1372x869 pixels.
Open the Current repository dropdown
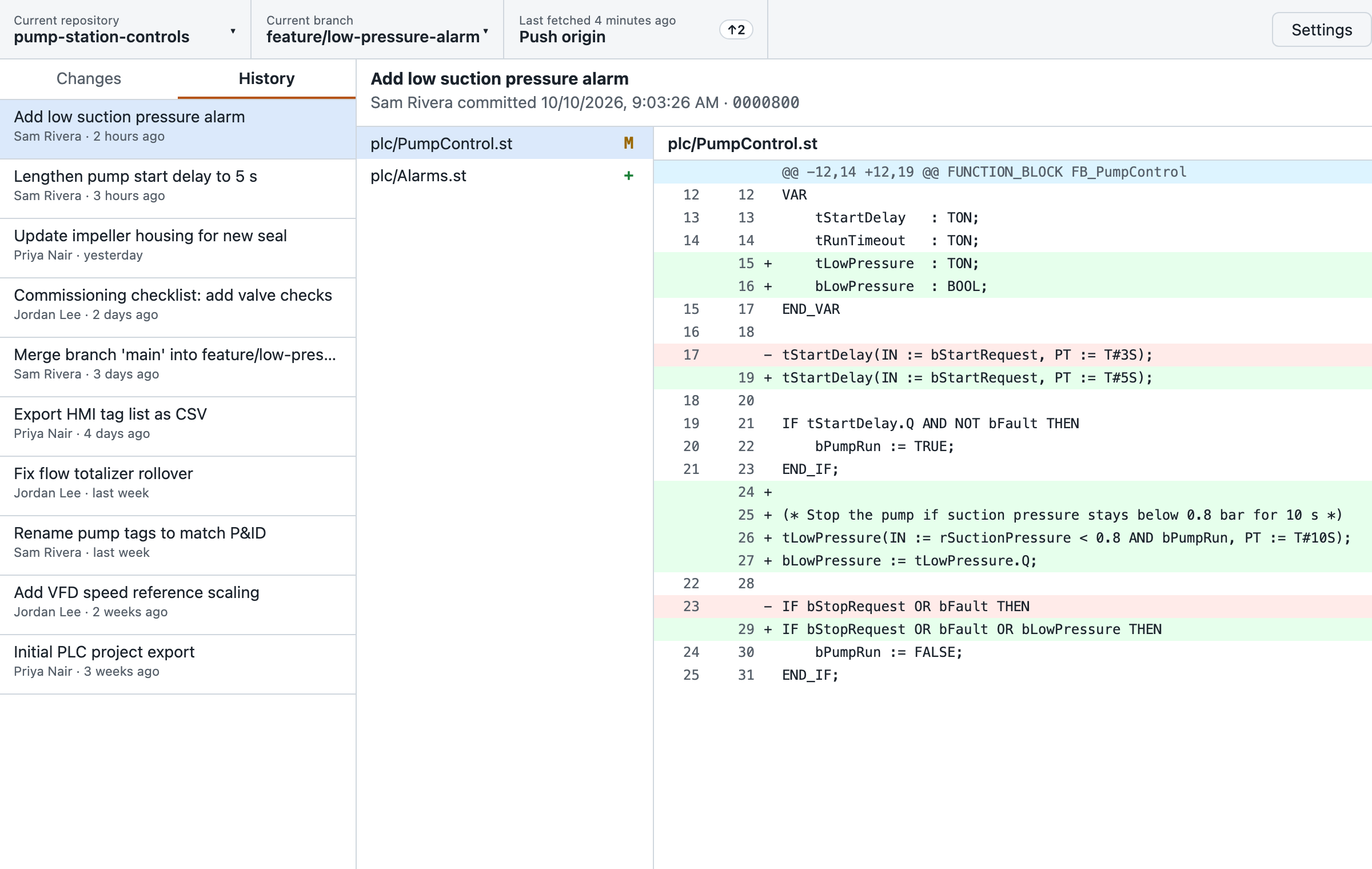(x=125, y=29)
